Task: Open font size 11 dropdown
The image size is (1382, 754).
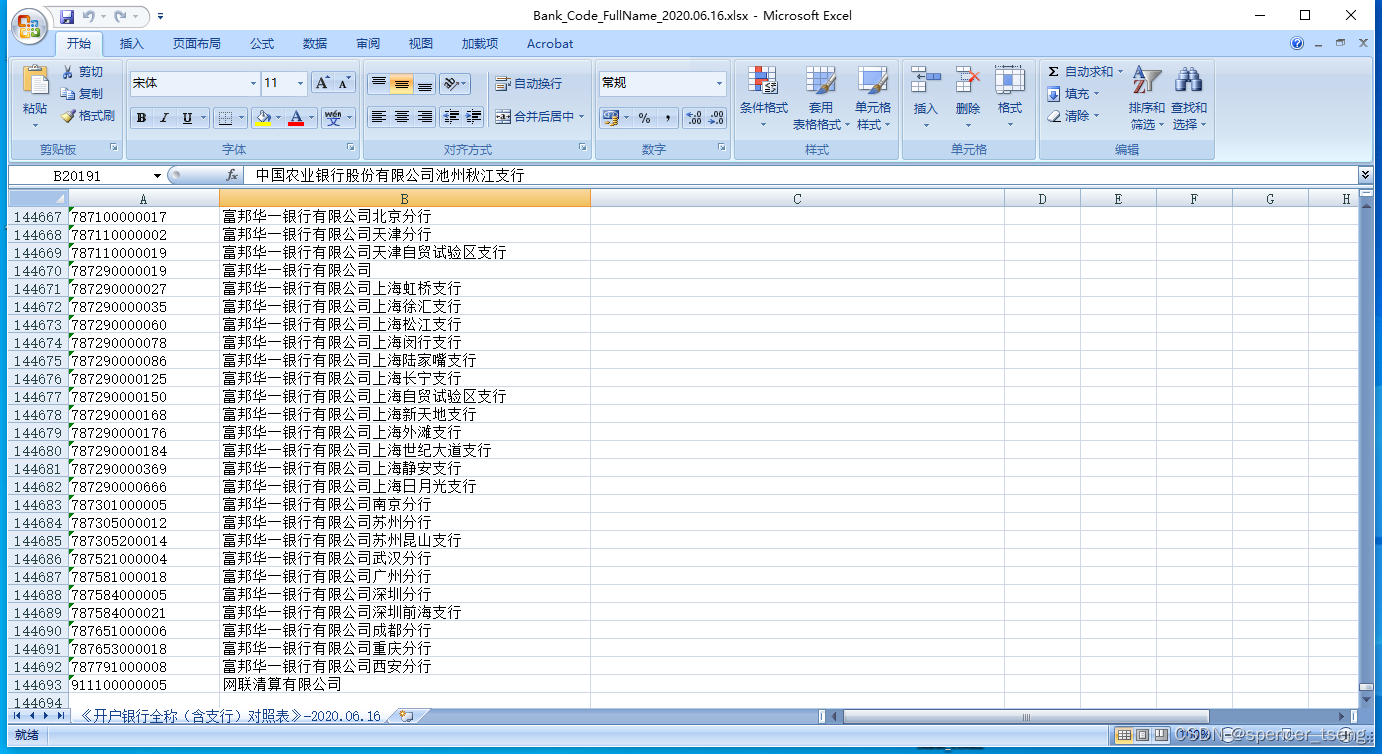Action: pyautogui.click(x=299, y=83)
